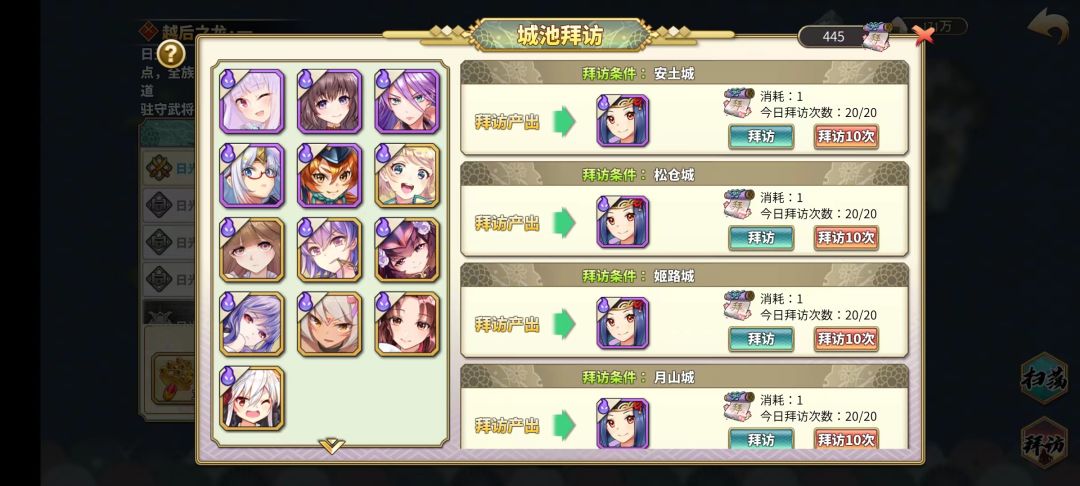Image resolution: width=1080 pixels, height=486 pixels.
Task: Select the blonde laughing character portrait
Action: [407, 176]
